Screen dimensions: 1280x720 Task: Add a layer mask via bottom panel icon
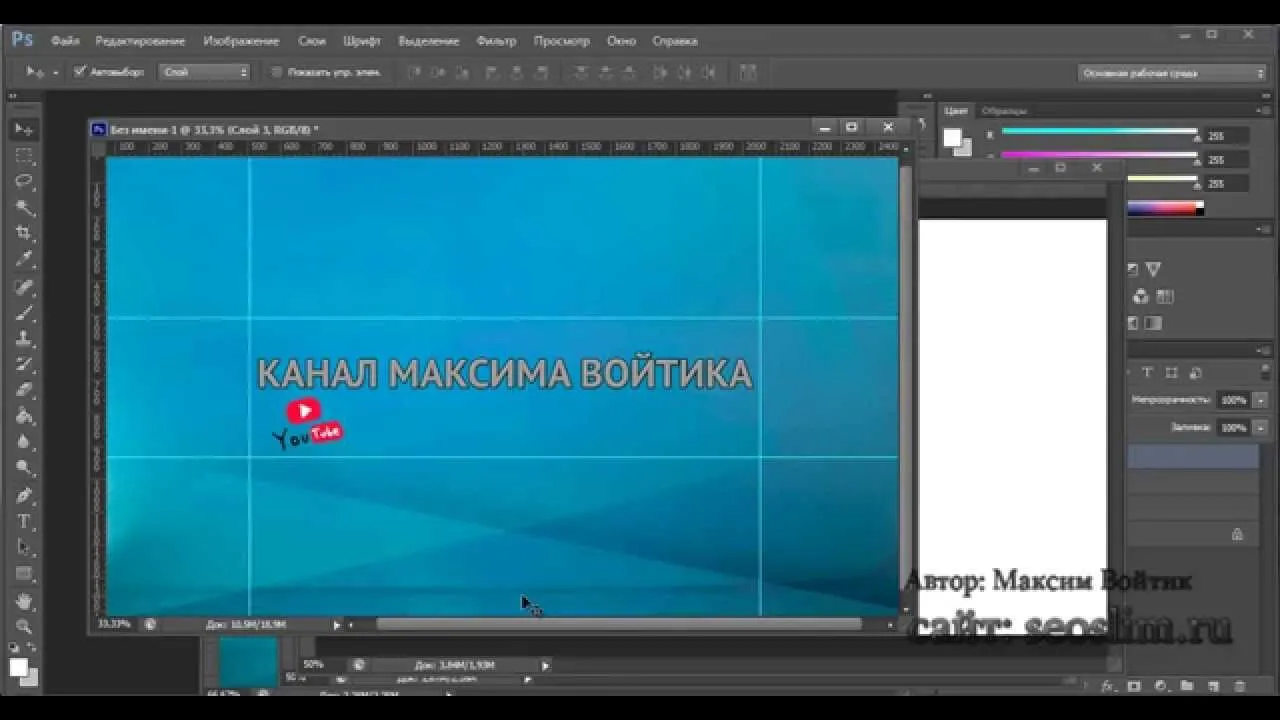[x=1134, y=687]
